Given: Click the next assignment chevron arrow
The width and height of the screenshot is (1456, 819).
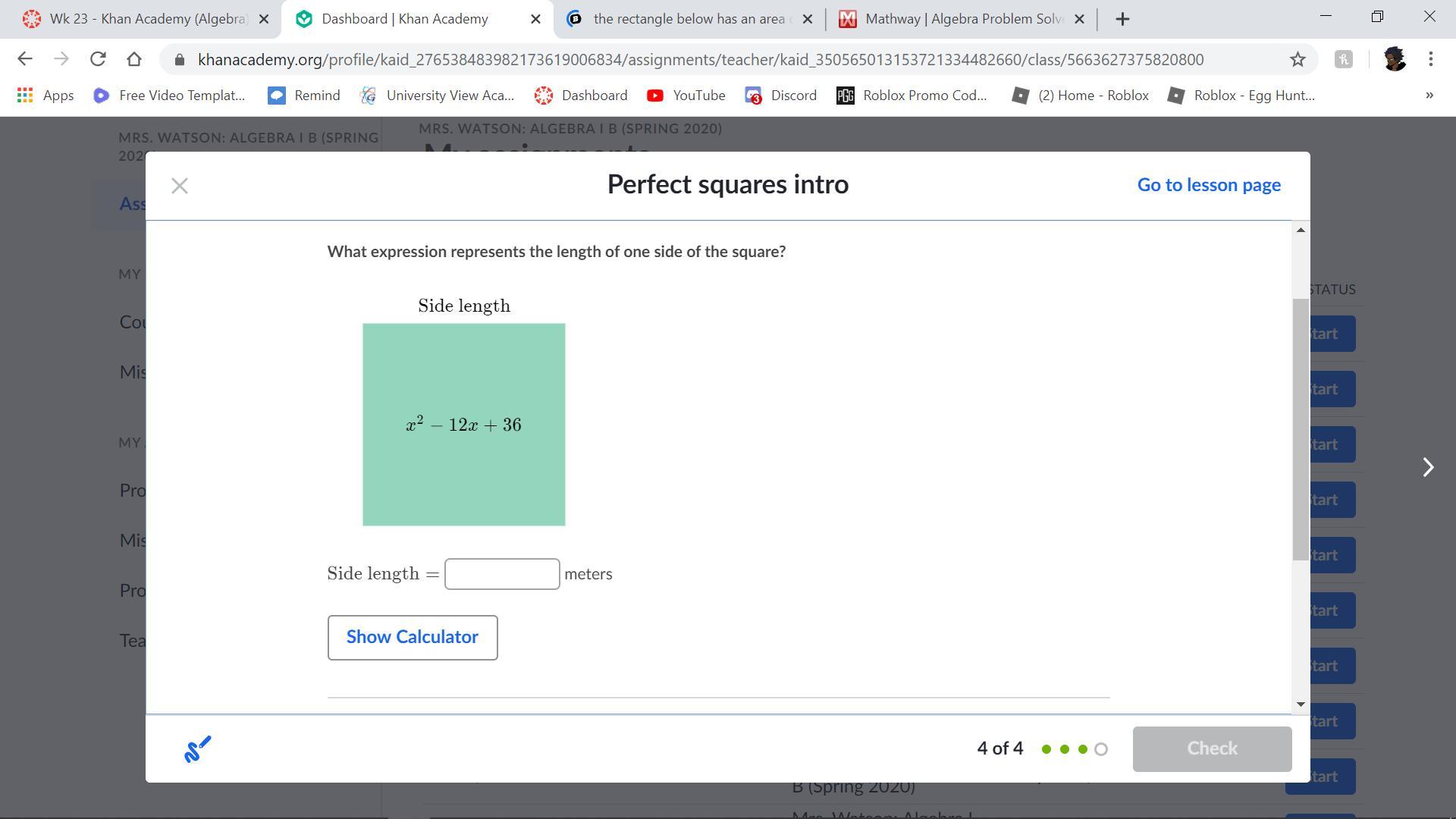Looking at the screenshot, I should click(1428, 467).
